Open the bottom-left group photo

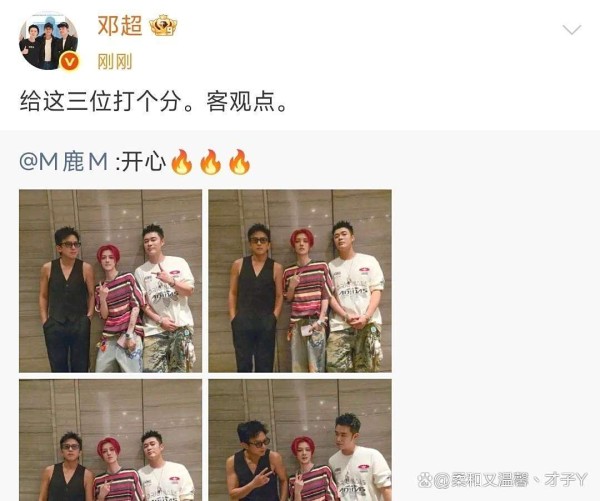coord(111,440)
